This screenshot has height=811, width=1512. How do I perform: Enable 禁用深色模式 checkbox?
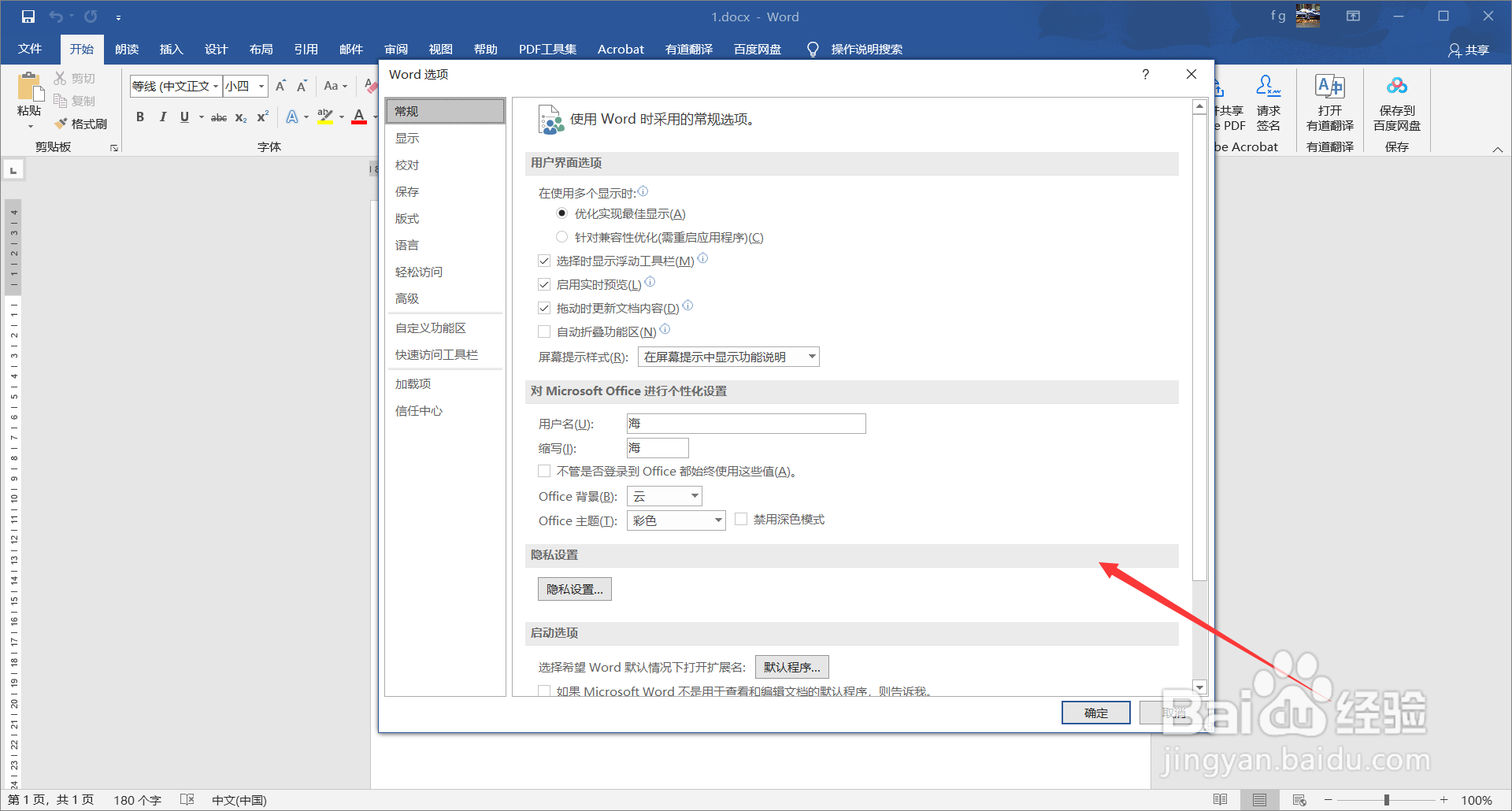click(741, 519)
